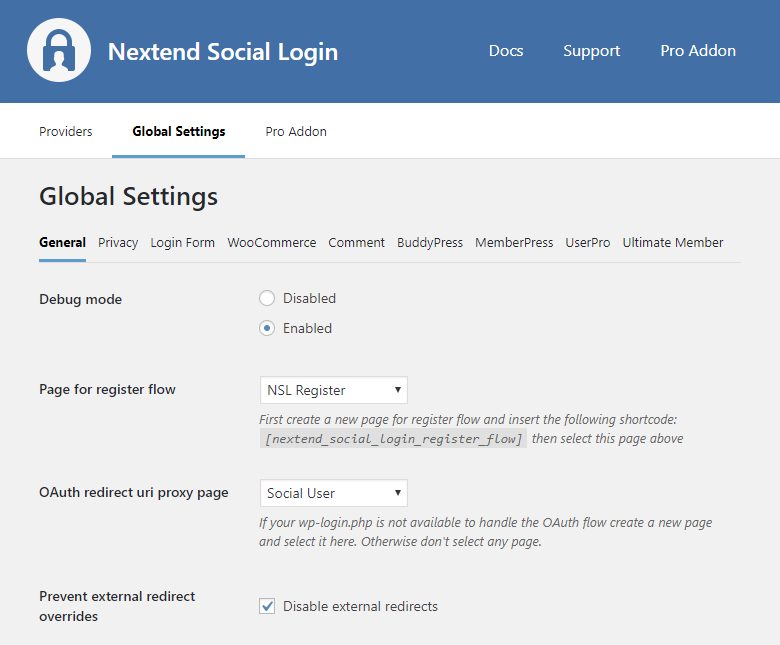The width and height of the screenshot is (780, 645).
Task: Open the Login Form sub-tab
Action: [182, 243]
